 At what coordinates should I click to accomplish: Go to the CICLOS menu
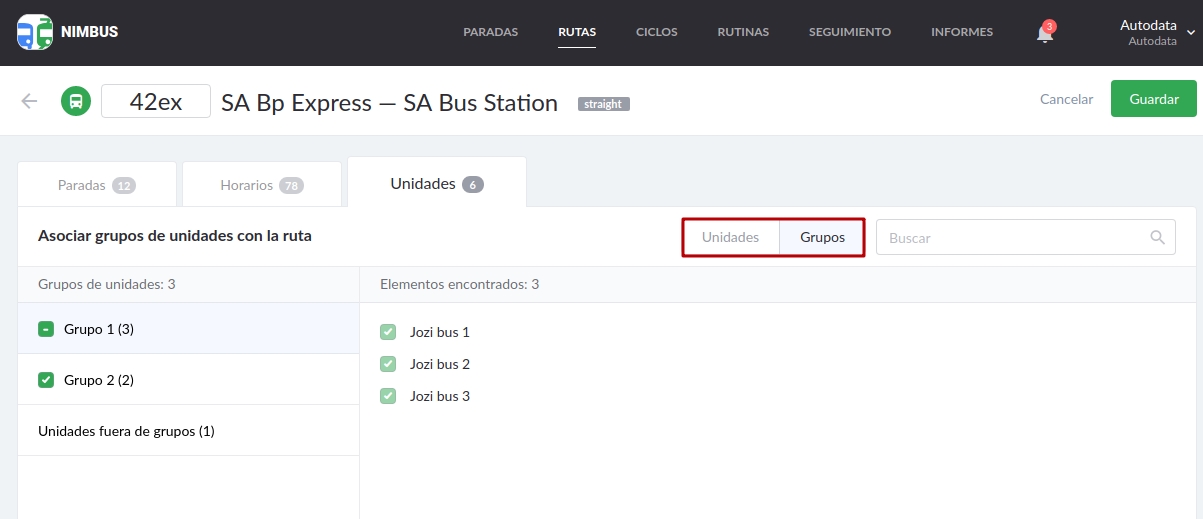(656, 32)
